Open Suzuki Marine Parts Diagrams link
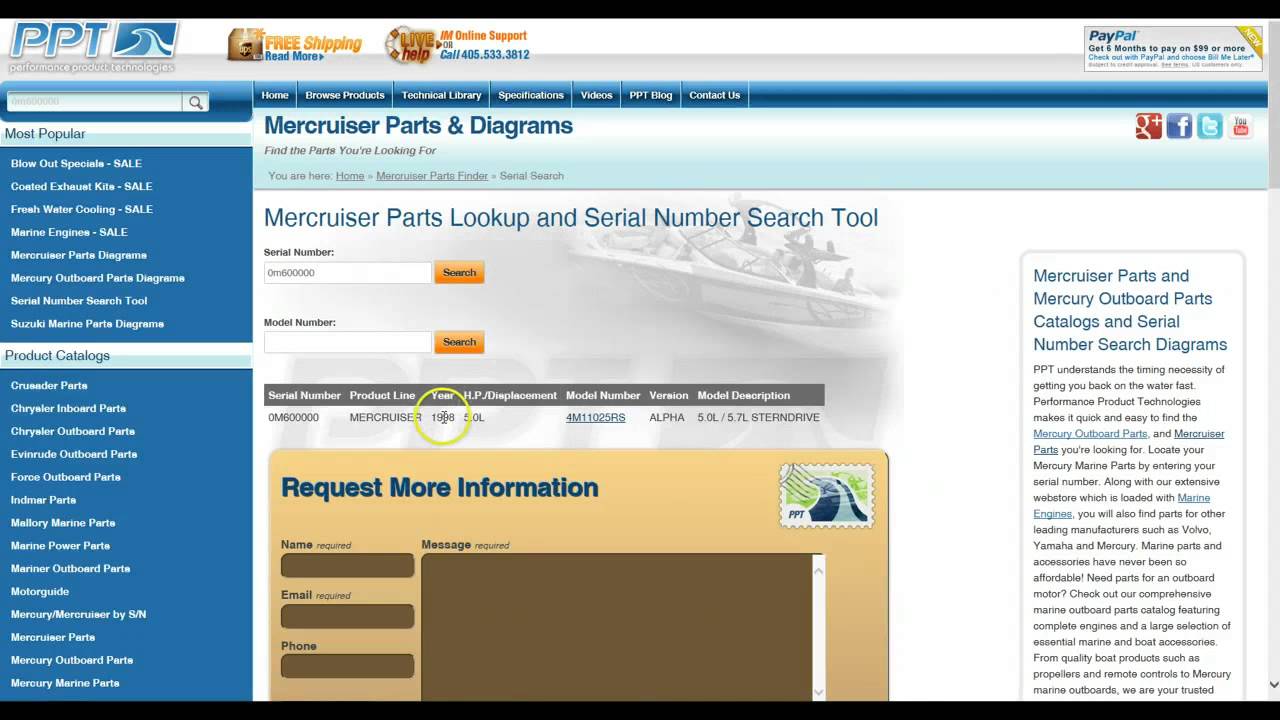 [x=87, y=325]
